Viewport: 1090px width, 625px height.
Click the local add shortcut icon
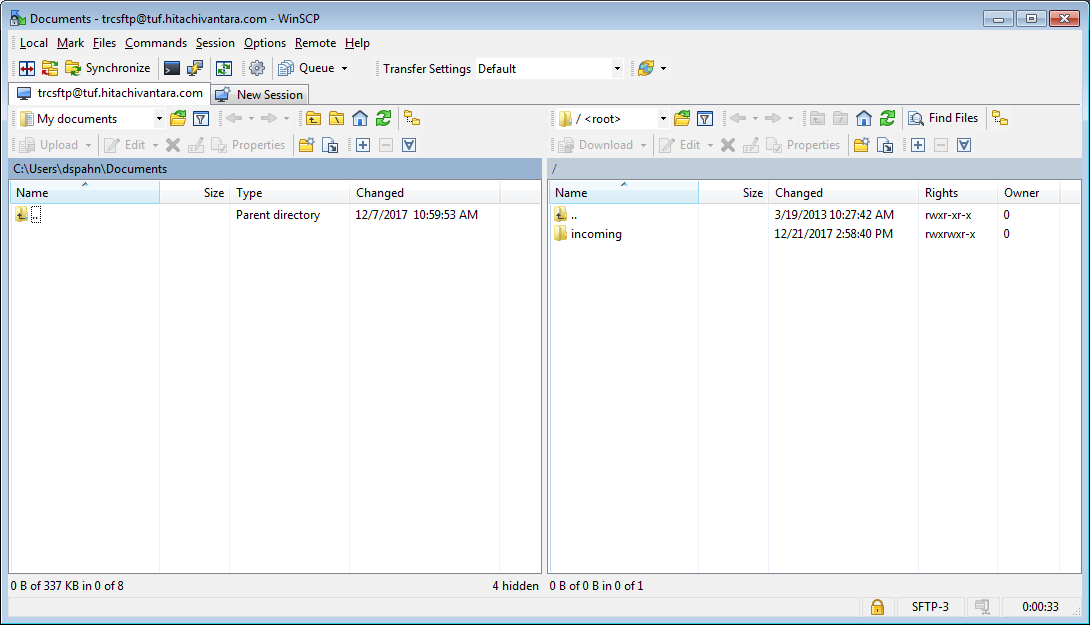[x=330, y=145]
